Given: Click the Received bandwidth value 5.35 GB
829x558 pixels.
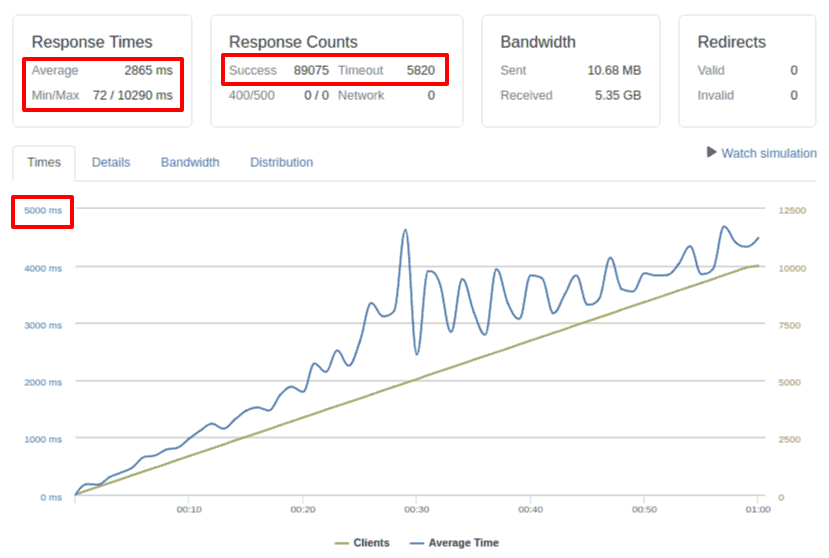Looking at the screenshot, I should [x=615, y=96].
